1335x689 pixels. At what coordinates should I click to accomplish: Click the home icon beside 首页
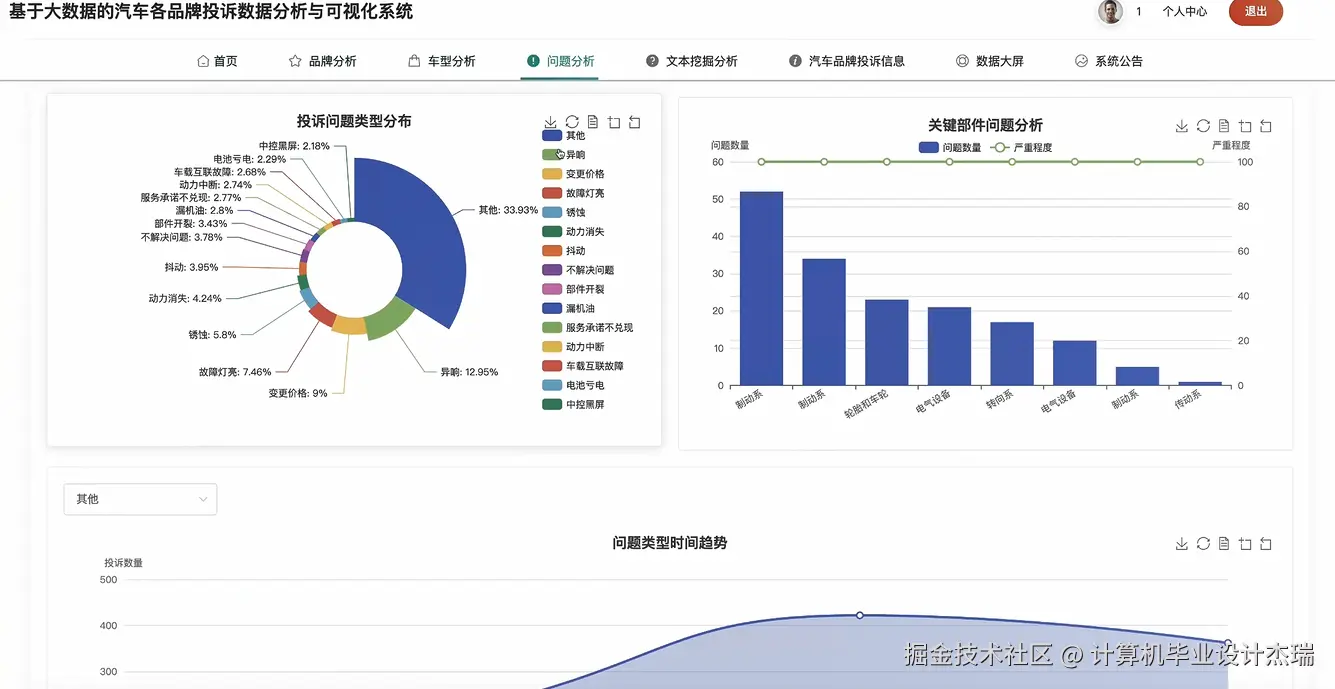pyautogui.click(x=203, y=61)
